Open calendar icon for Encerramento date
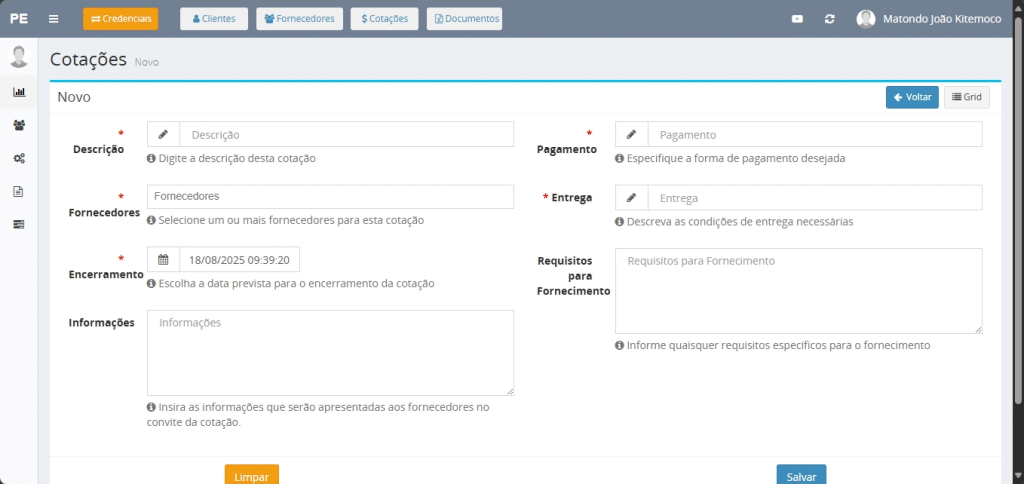This screenshot has width=1024, height=484. pos(163,259)
